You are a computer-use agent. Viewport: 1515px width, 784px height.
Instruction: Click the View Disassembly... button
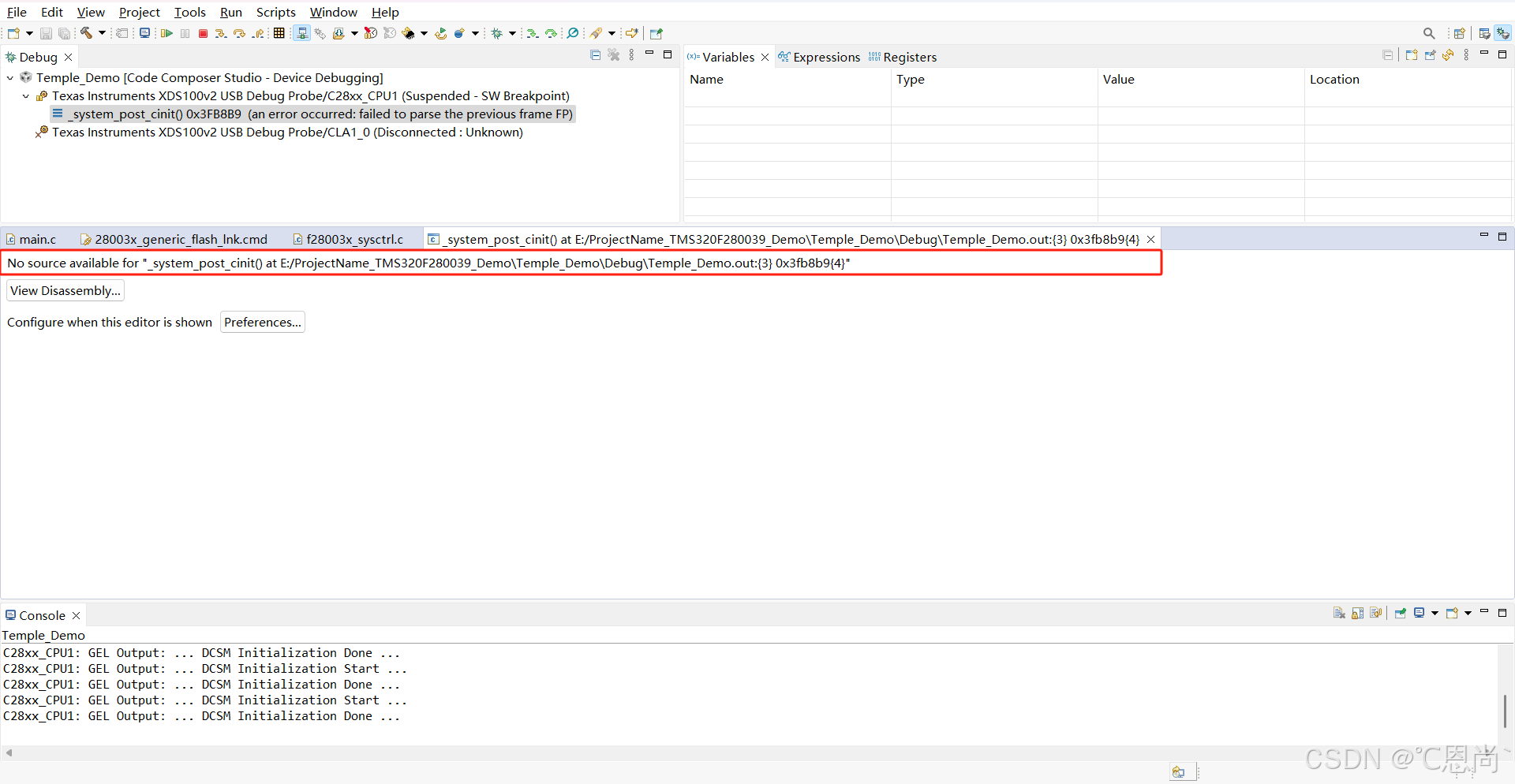[x=65, y=291]
